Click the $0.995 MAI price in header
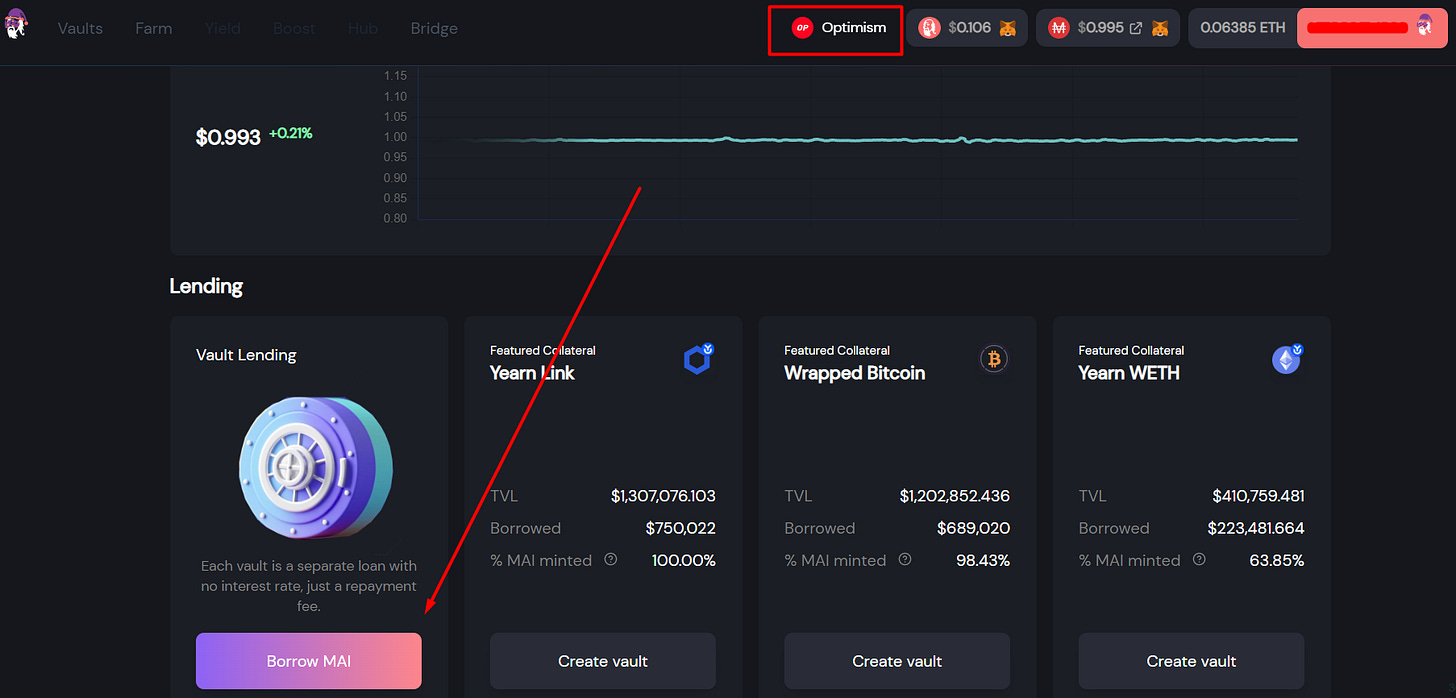The image size is (1456, 698). [1101, 28]
